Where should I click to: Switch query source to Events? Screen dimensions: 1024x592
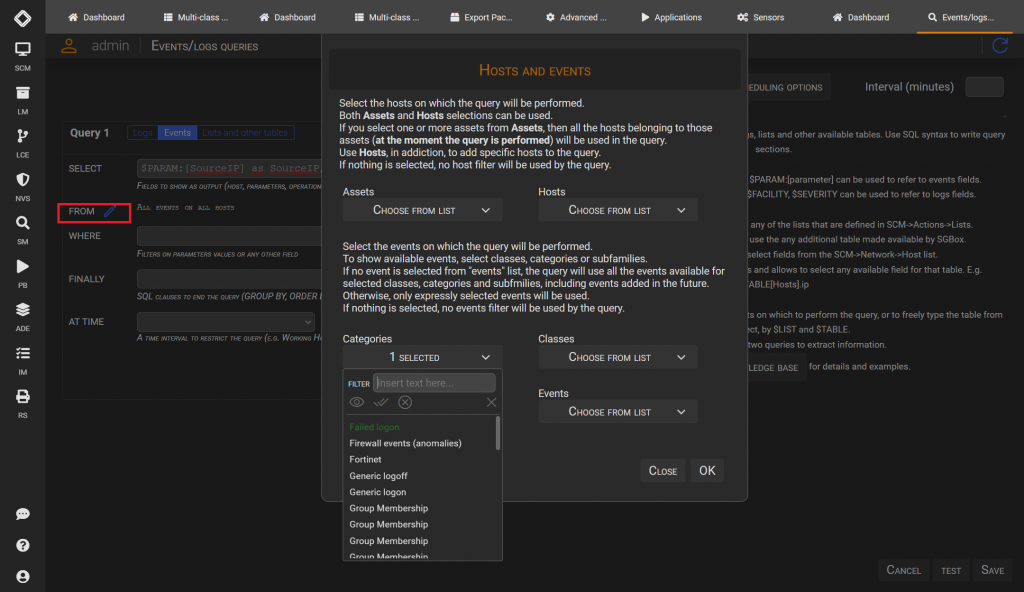[177, 133]
